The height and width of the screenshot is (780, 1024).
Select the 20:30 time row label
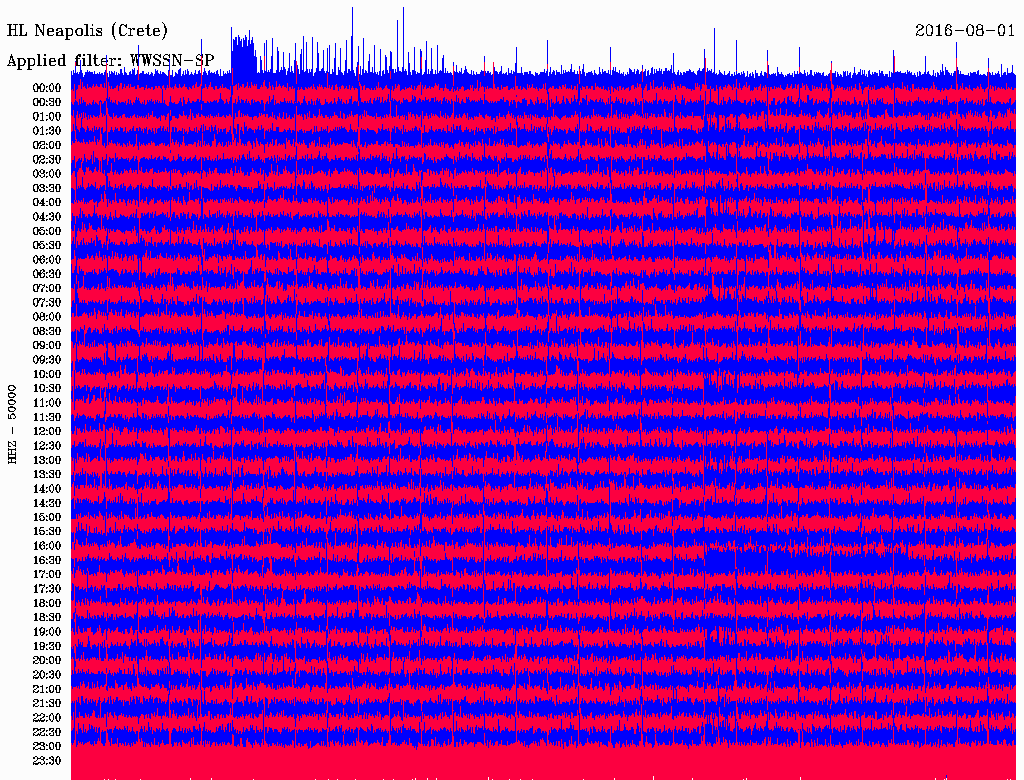(47, 675)
